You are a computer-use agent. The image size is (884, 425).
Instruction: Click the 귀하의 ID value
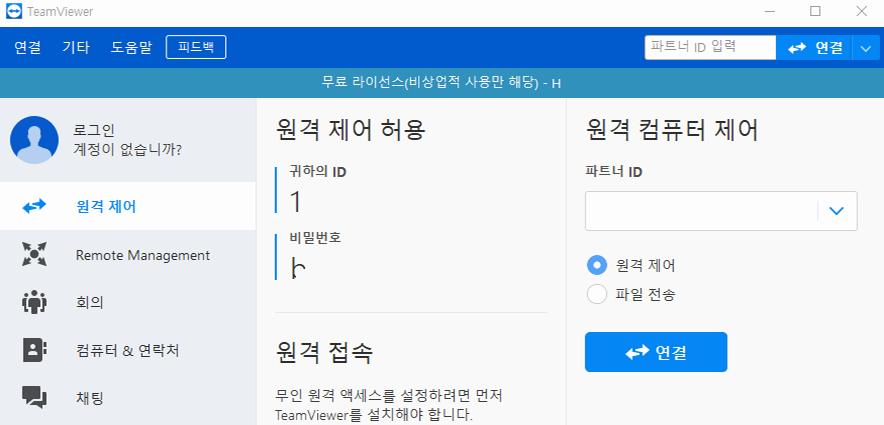[x=296, y=202]
